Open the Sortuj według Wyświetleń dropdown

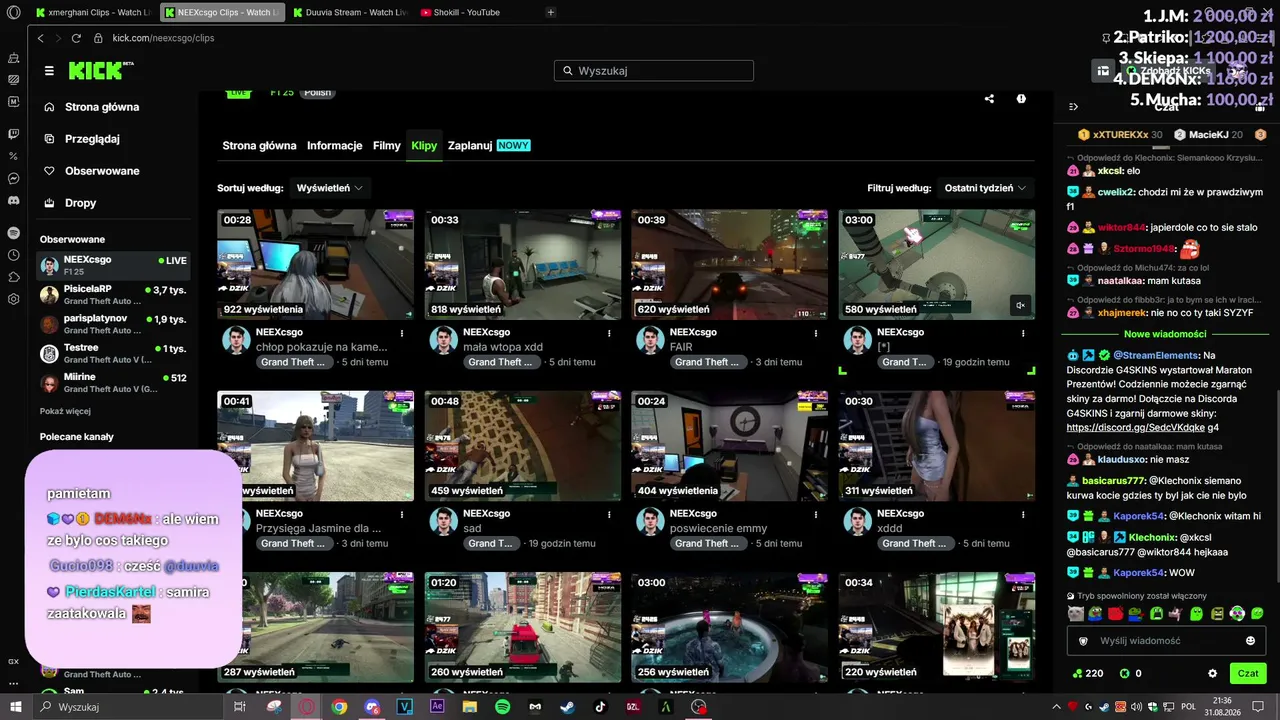point(329,188)
